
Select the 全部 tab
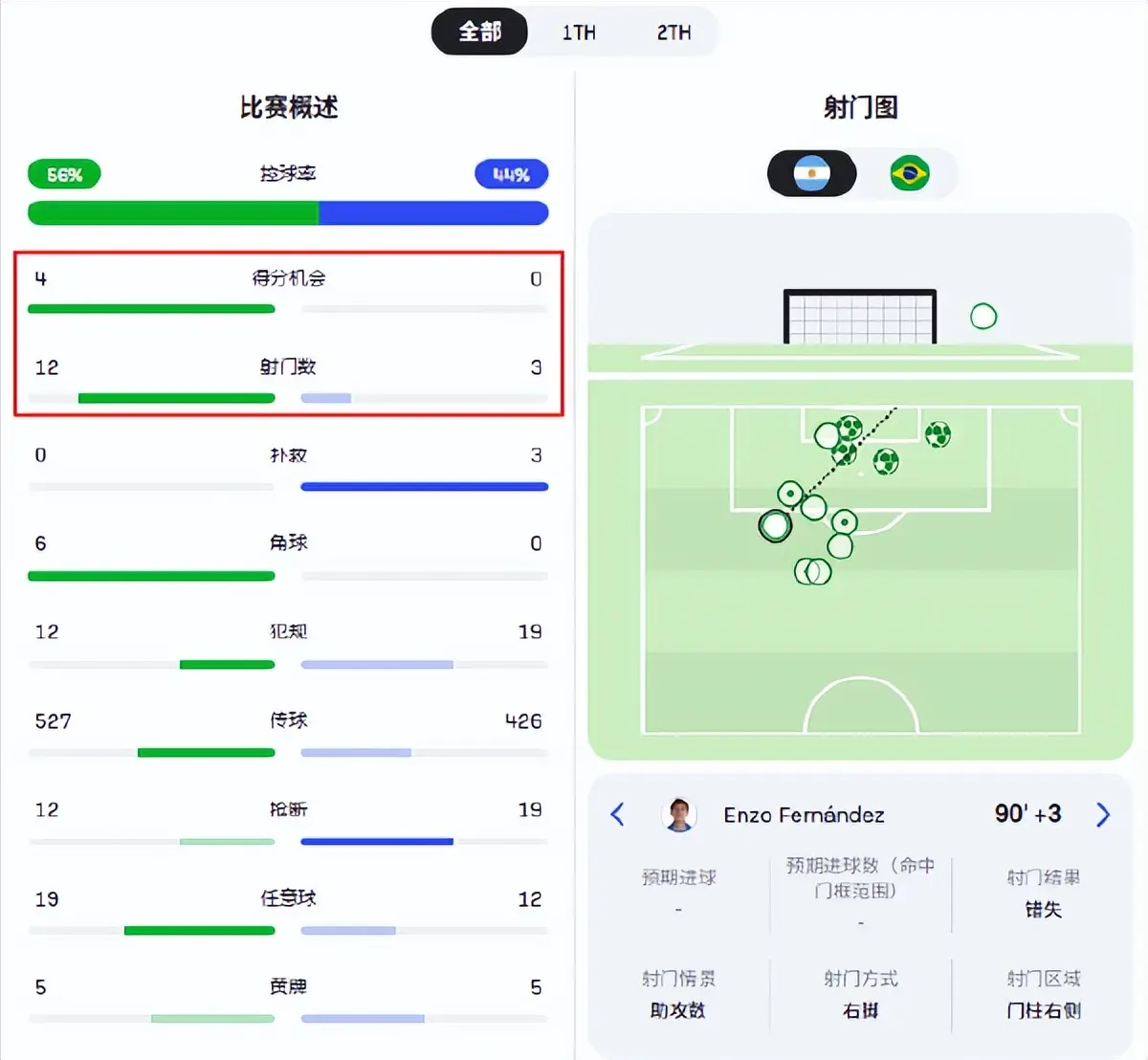click(479, 33)
